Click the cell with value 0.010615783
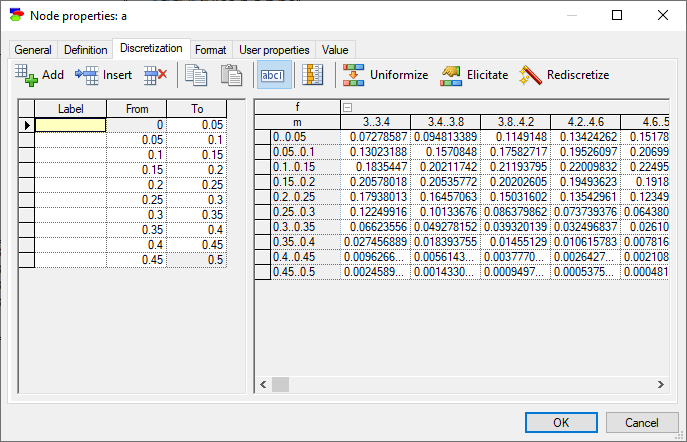The width and height of the screenshot is (687, 442). 586,242
